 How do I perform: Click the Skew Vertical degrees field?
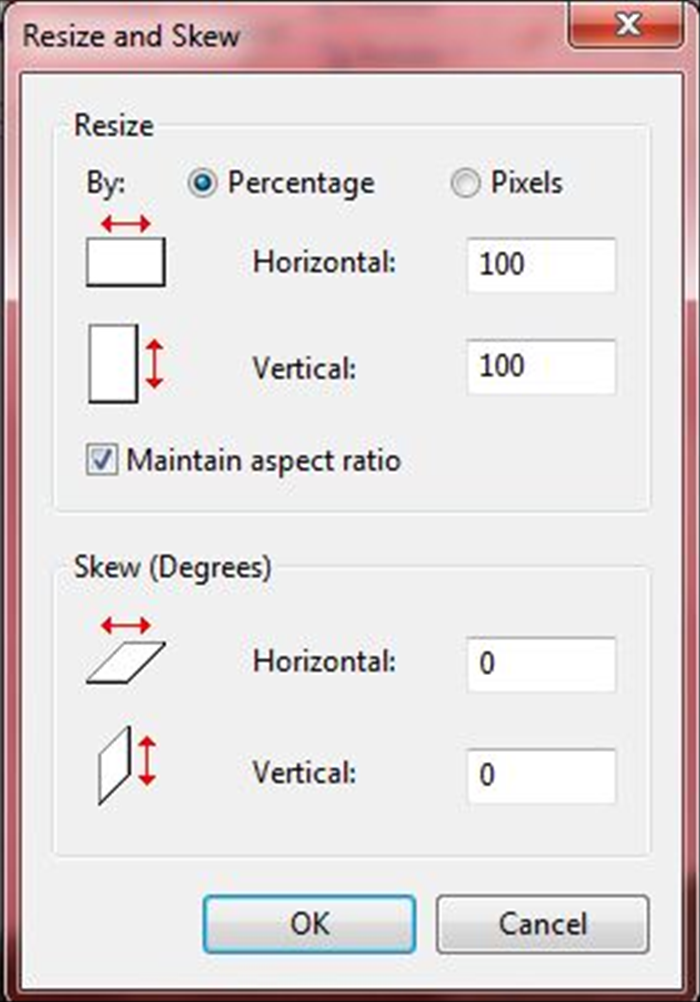541,776
